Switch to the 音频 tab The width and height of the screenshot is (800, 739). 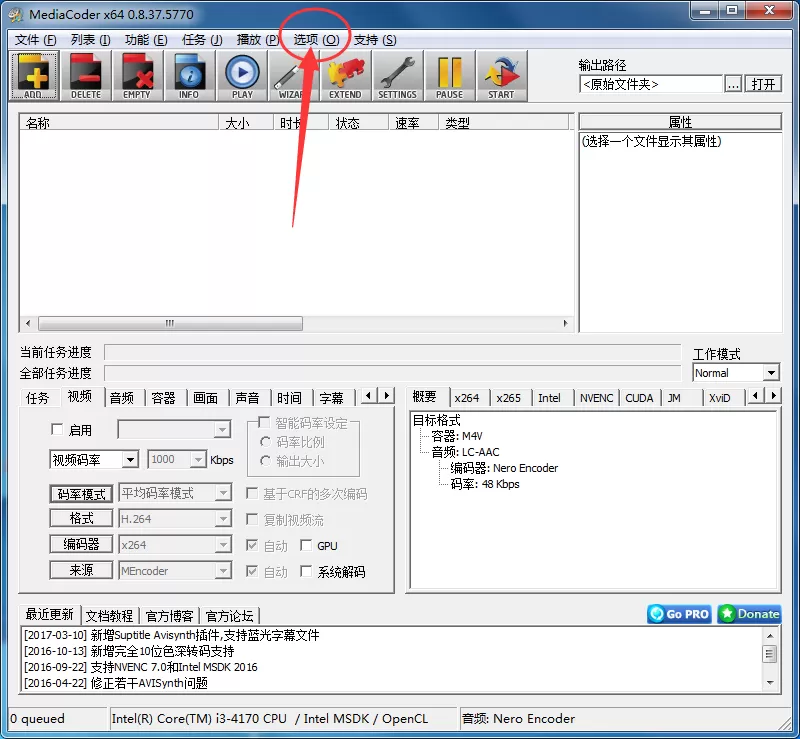121,398
